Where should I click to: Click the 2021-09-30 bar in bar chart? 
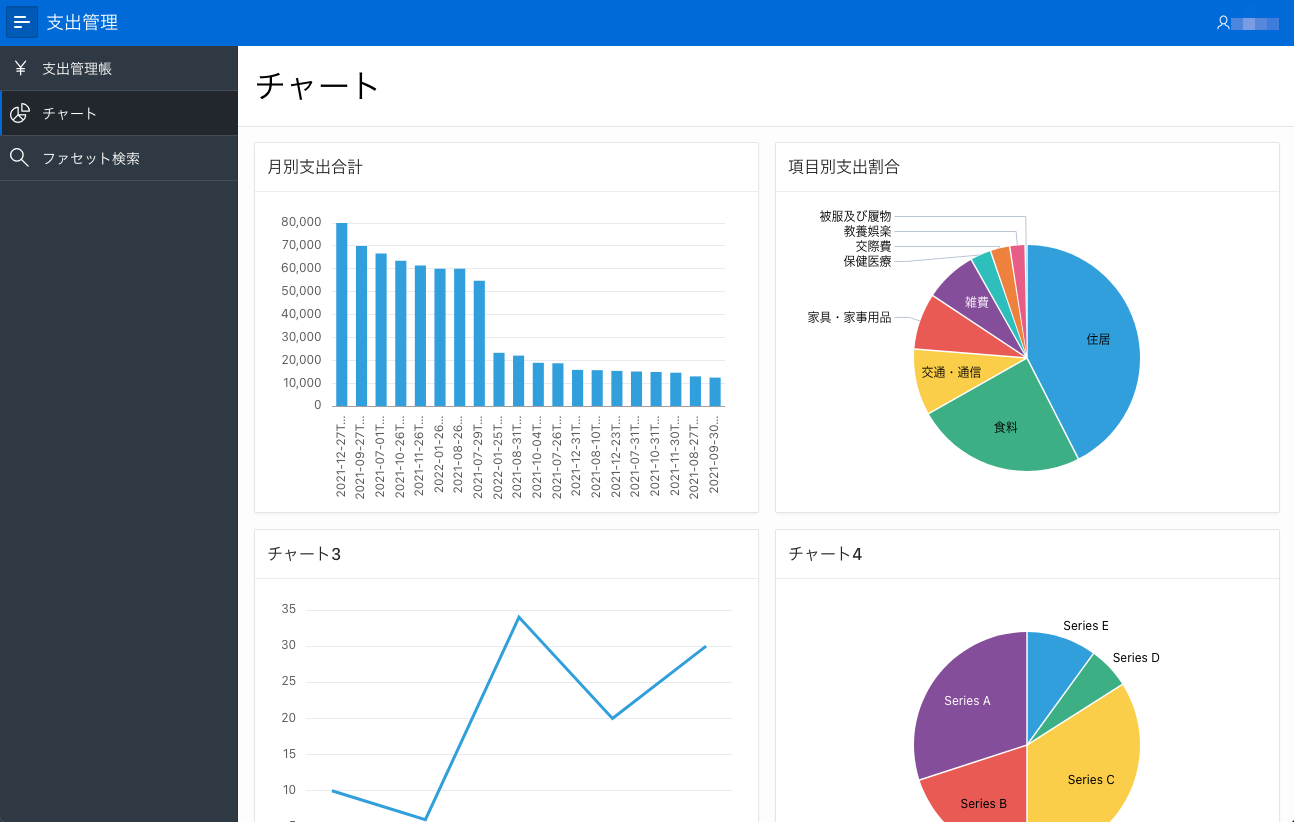click(x=715, y=392)
